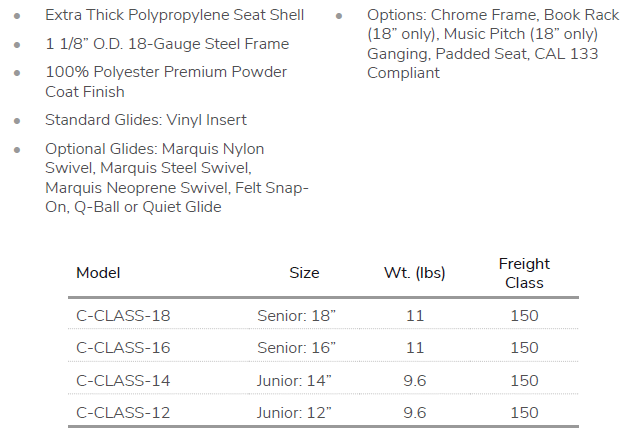Click the Standard Glides: Vinyl Insert line
The height and width of the screenshot is (444, 630).
click(146, 120)
